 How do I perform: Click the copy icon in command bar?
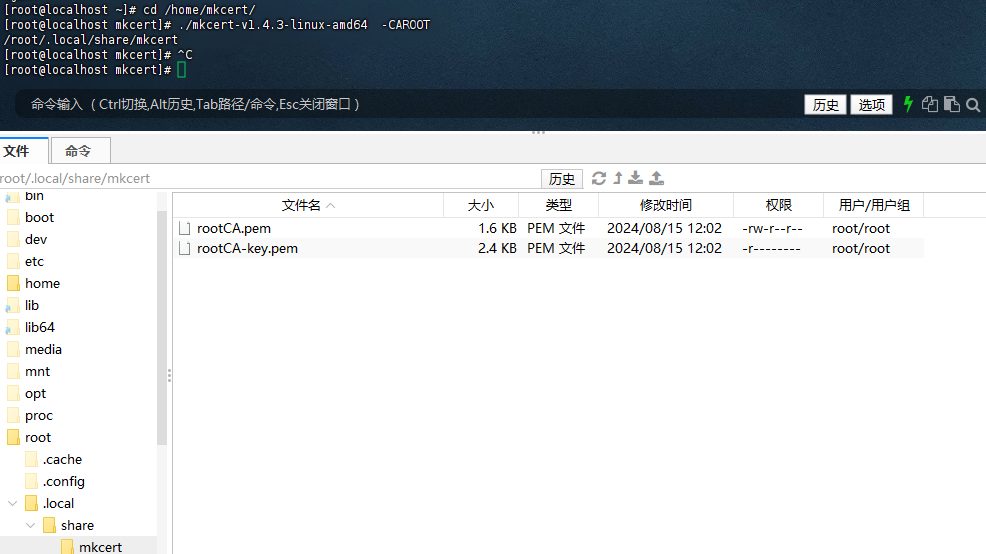(x=930, y=104)
